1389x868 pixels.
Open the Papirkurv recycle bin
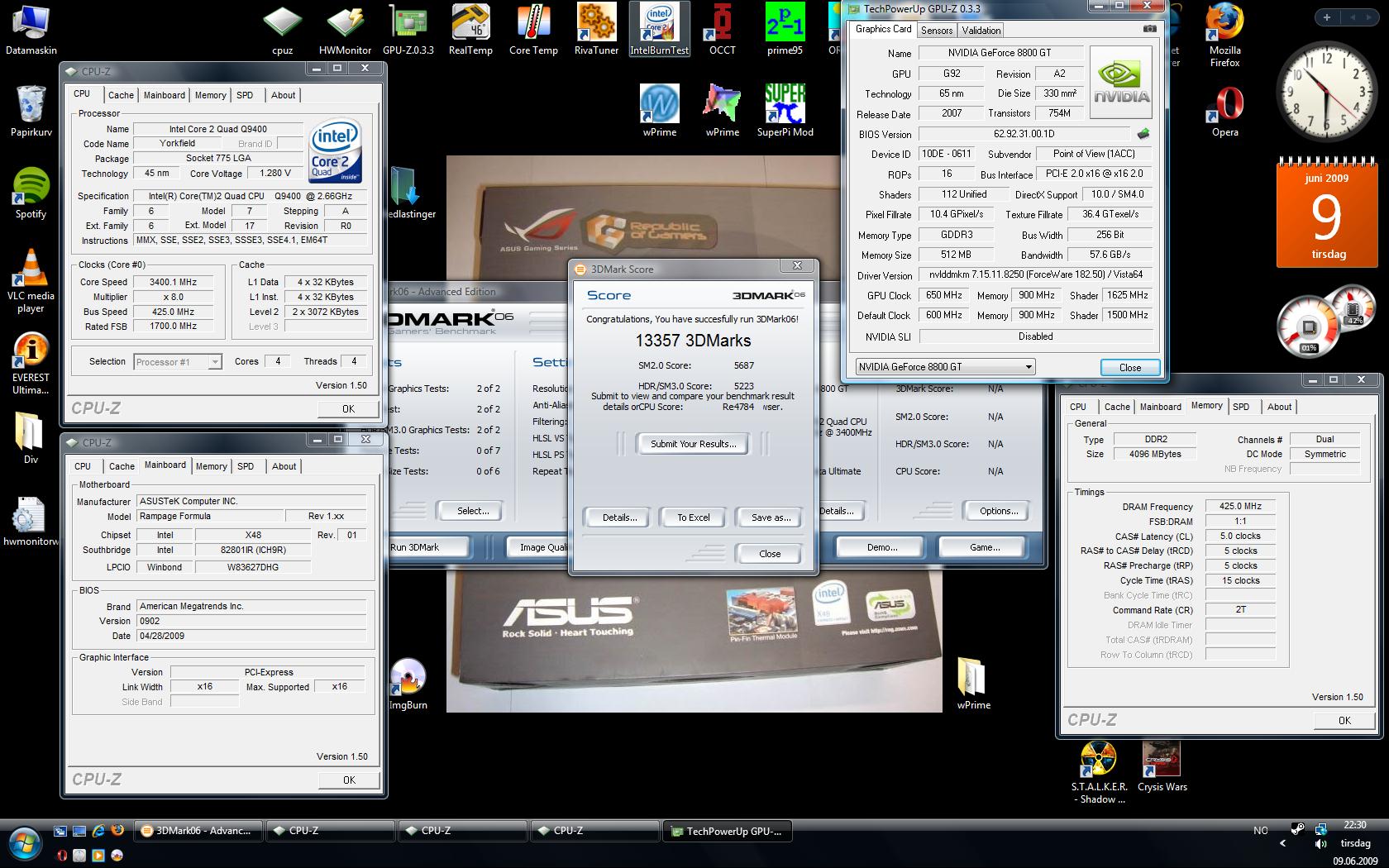(x=31, y=111)
